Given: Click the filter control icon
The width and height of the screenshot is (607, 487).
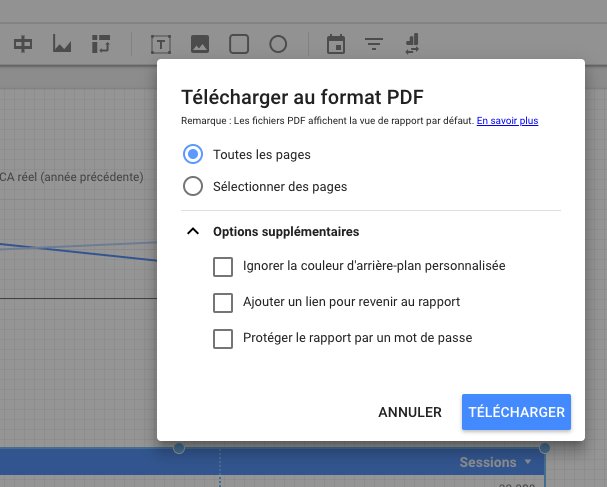Looking at the screenshot, I should point(374,44).
